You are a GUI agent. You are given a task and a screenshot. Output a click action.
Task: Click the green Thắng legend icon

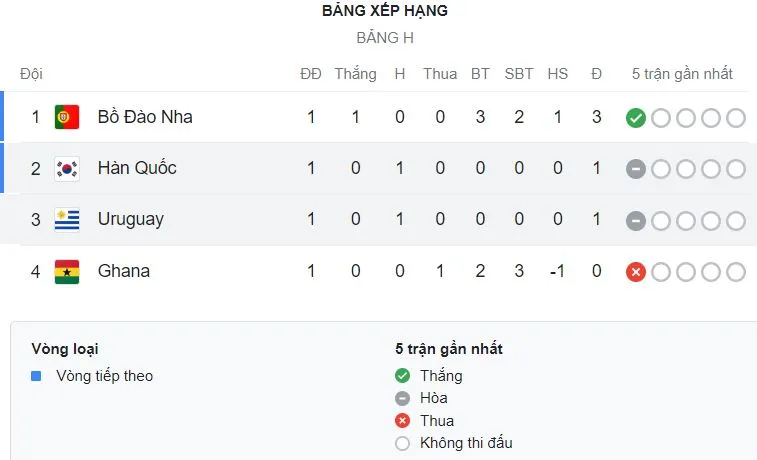tap(403, 376)
